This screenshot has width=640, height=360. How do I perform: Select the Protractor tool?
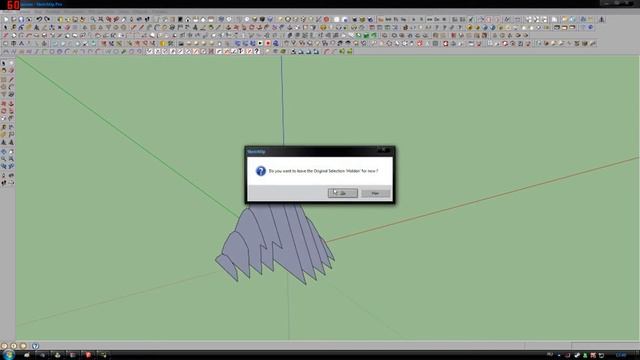tap(4, 134)
